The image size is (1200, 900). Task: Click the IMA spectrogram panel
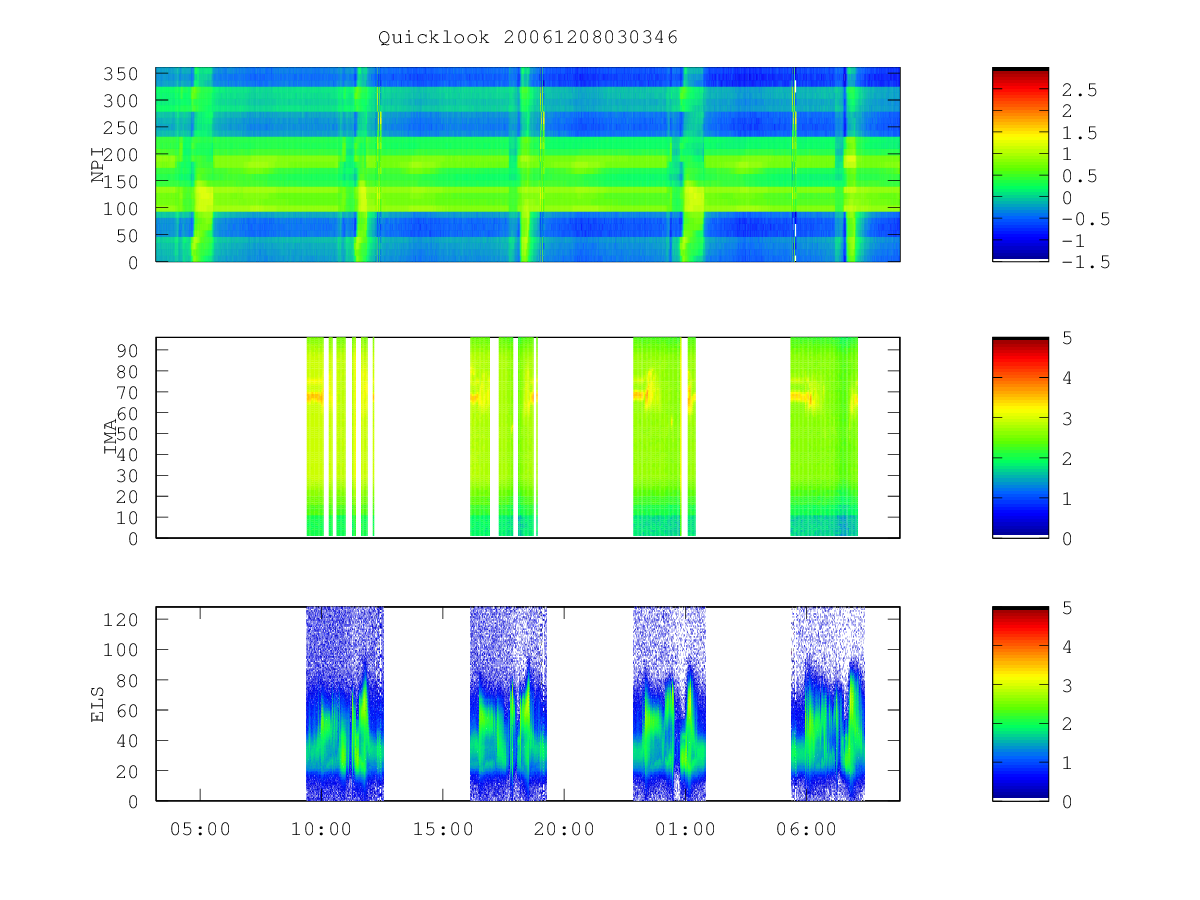(528, 437)
